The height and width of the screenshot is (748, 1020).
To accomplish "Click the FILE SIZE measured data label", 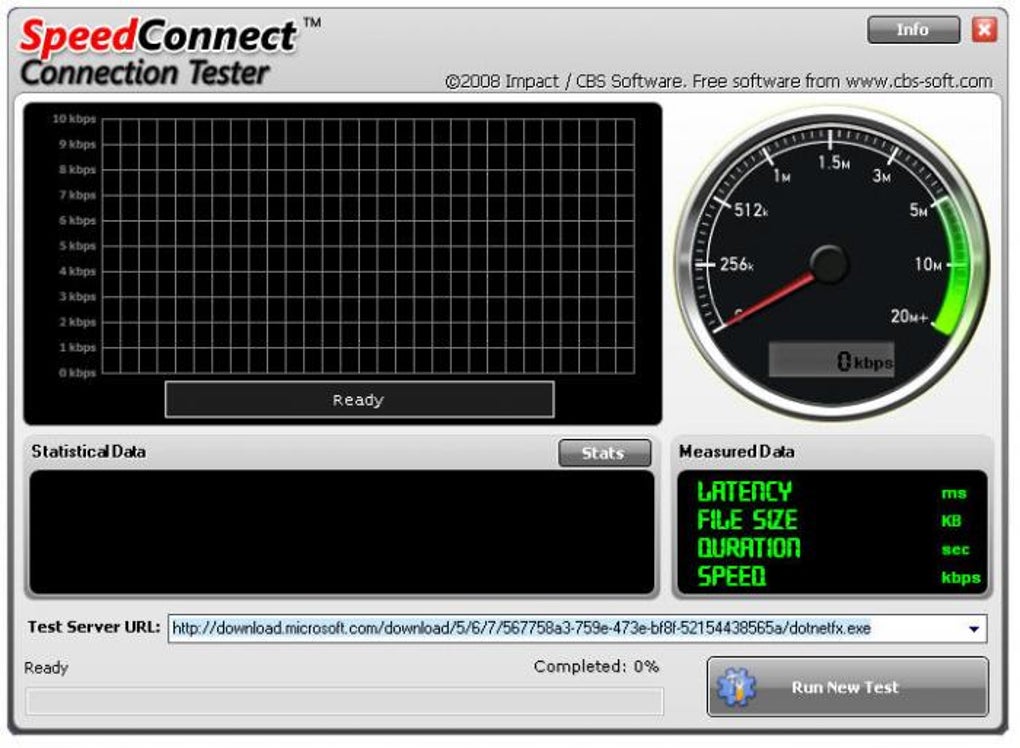I will coord(747,520).
